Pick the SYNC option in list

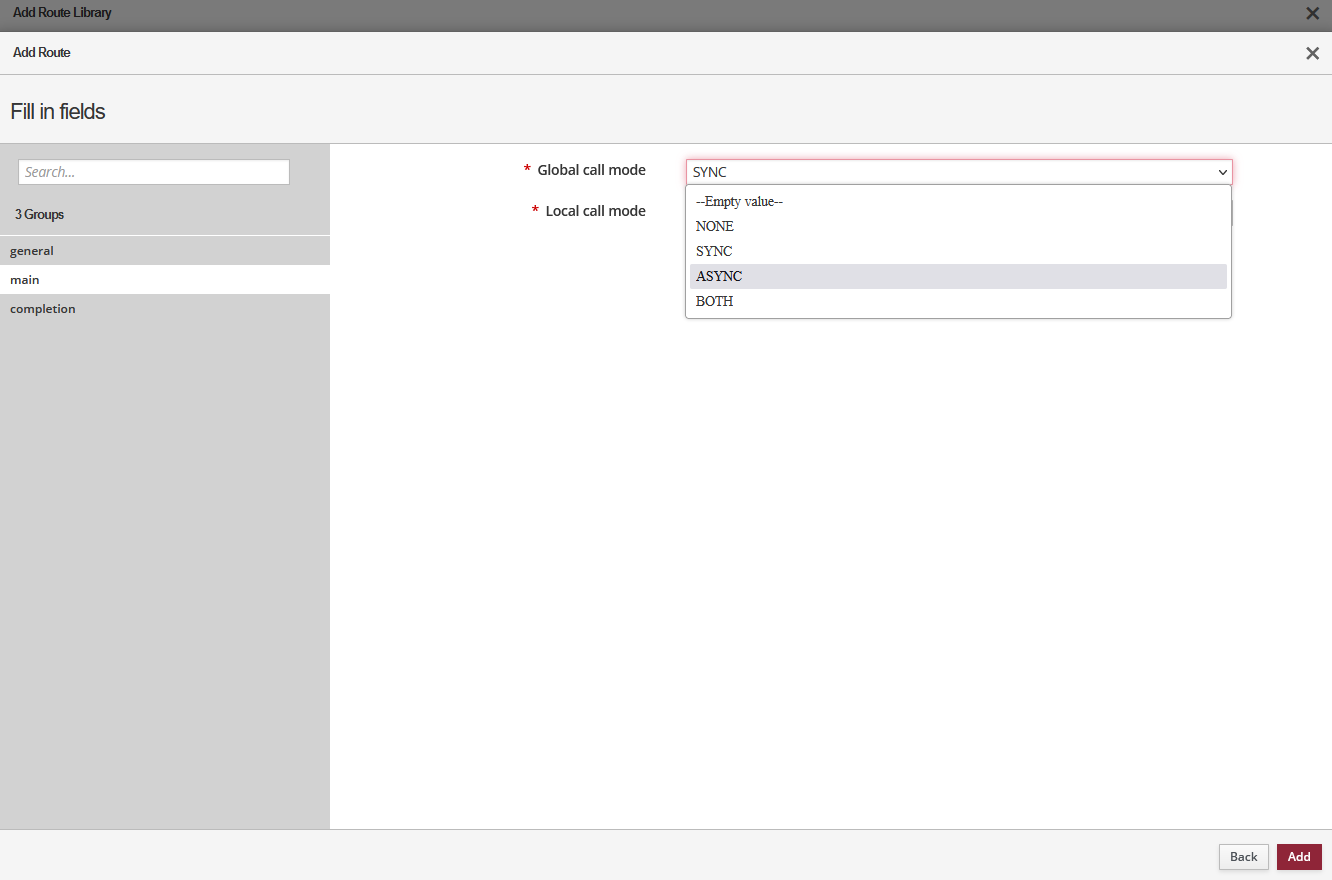pos(714,252)
